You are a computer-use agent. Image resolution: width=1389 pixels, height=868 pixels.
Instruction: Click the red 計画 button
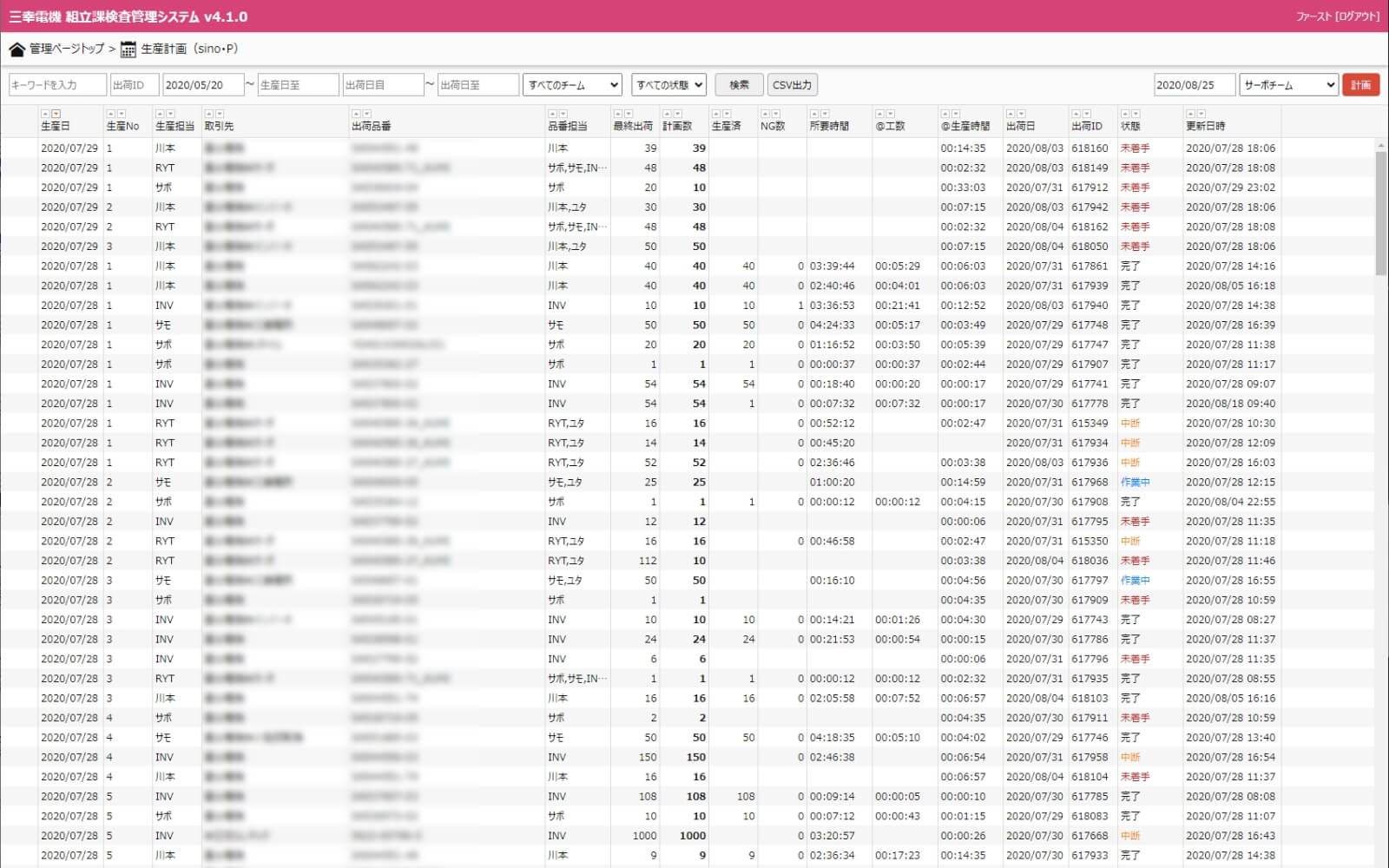pyautogui.click(x=1360, y=84)
